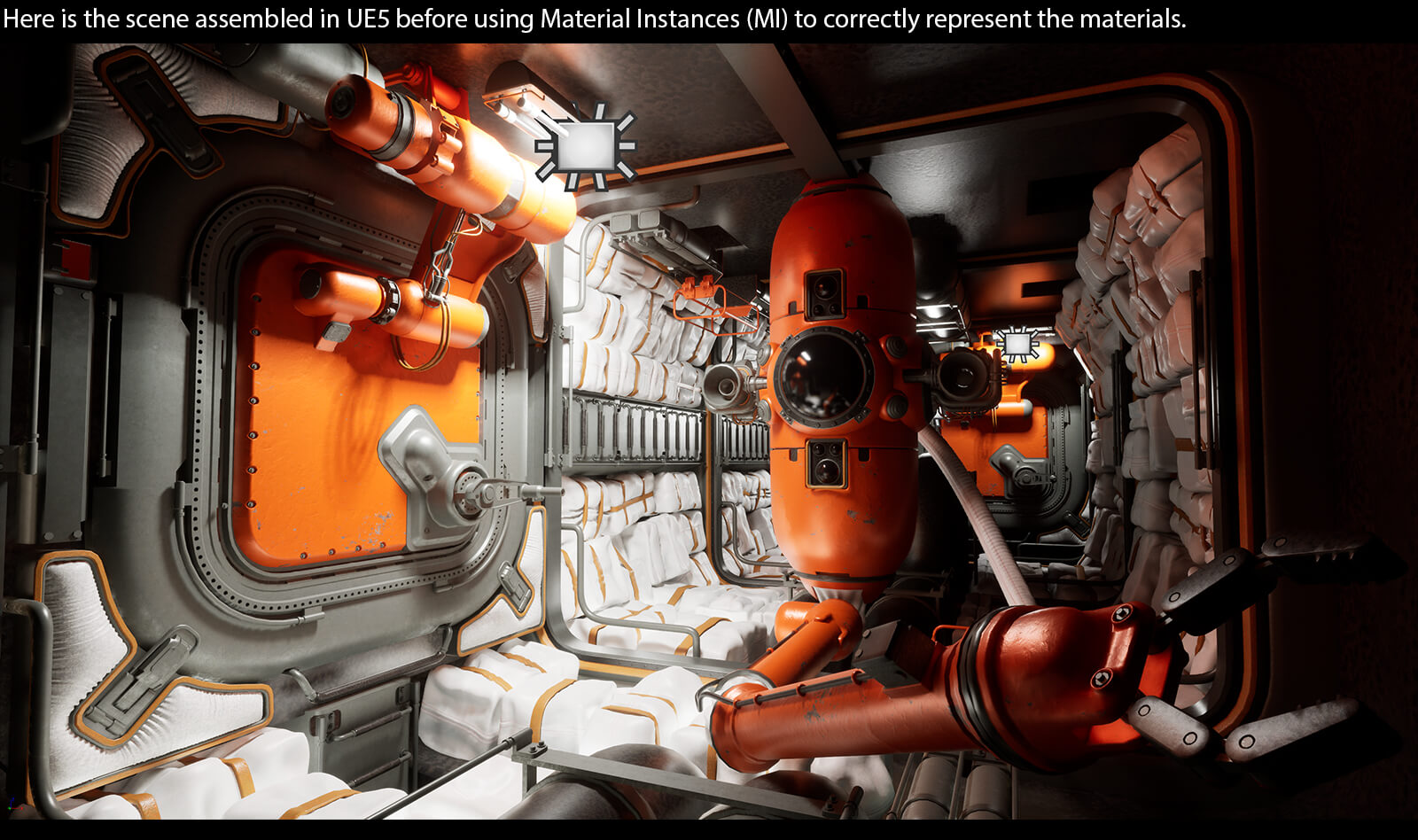
Task: Click the viewport axis gizmo
Action: 12,805
